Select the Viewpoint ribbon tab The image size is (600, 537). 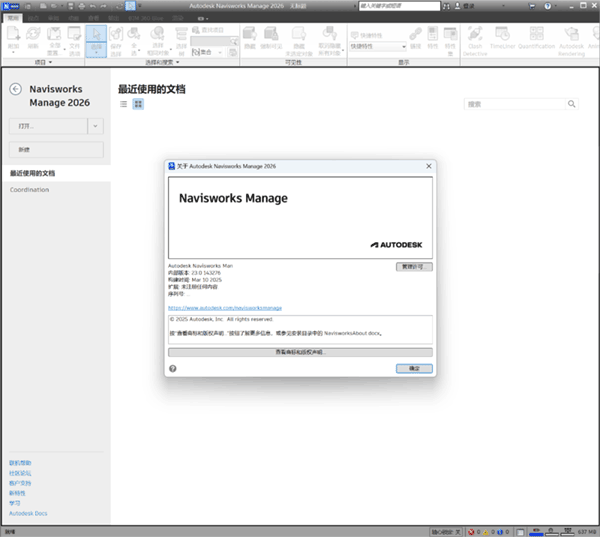coord(33,18)
